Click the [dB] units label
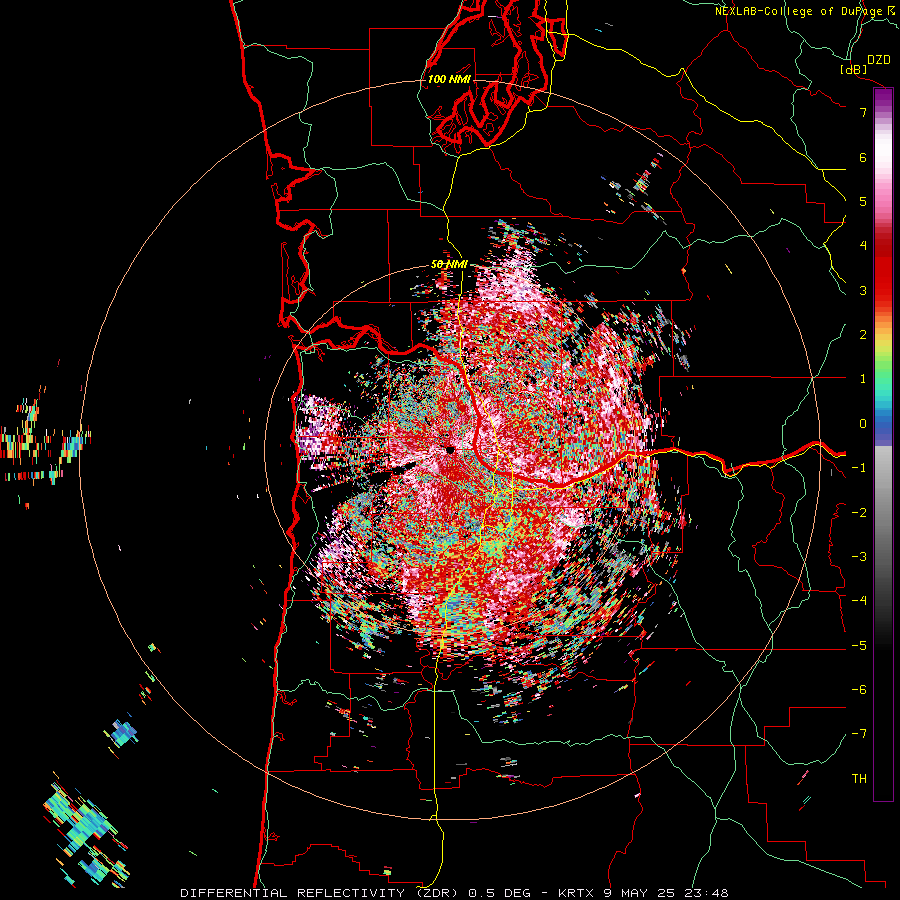The height and width of the screenshot is (900, 900). 854,69
